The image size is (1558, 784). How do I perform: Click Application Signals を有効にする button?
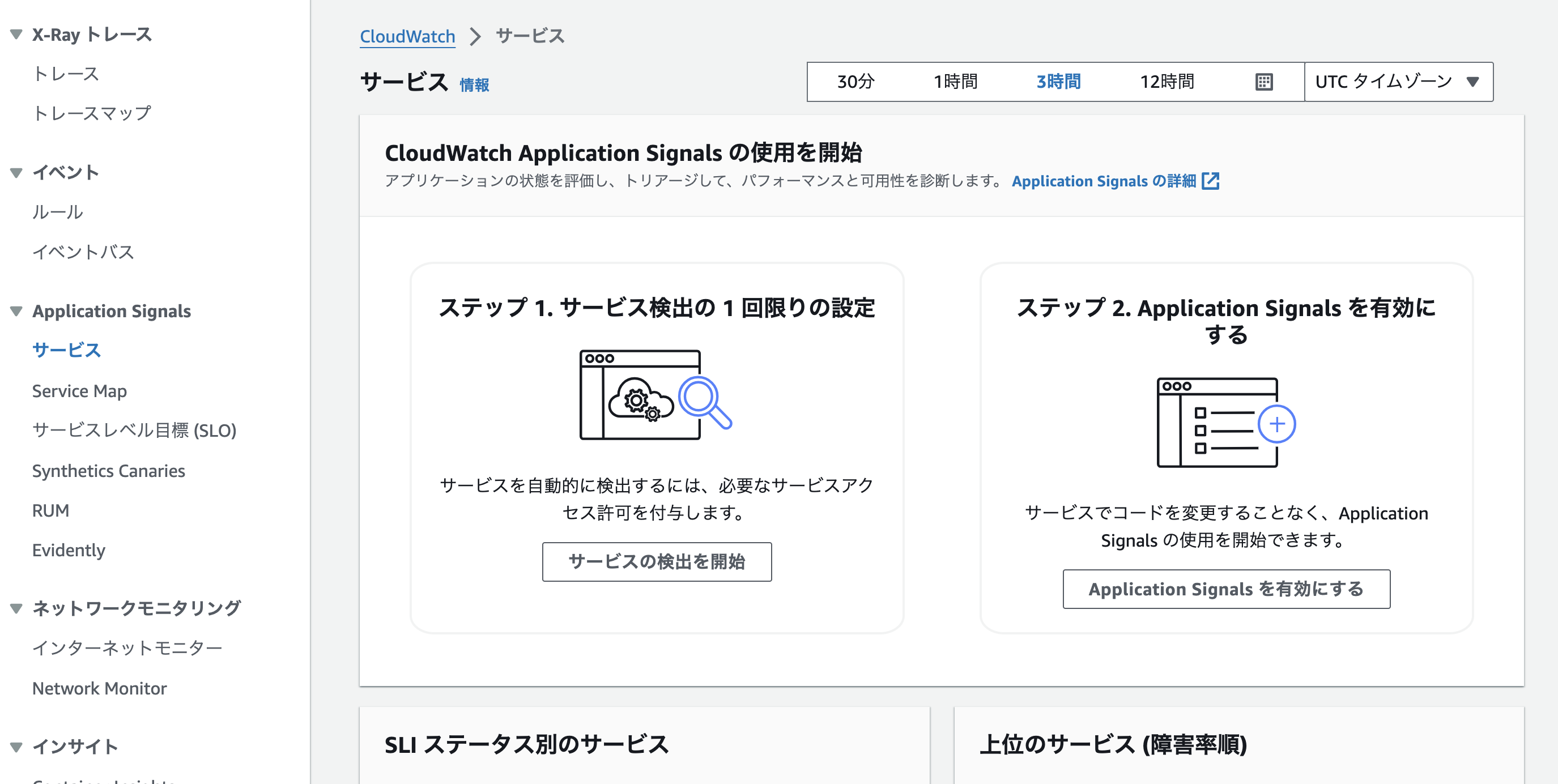pyautogui.click(x=1225, y=589)
